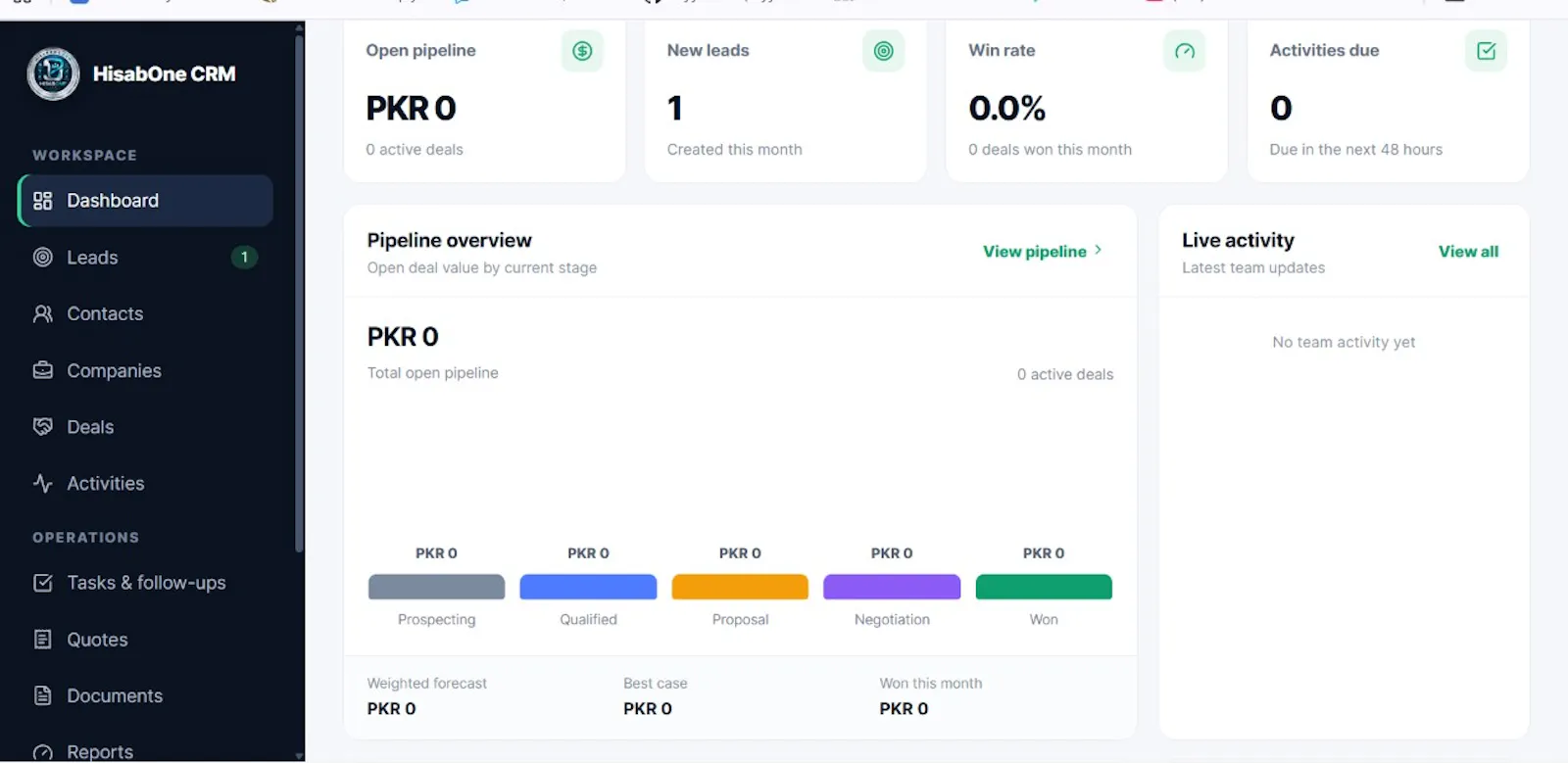This screenshot has width=1568, height=763.
Task: Click the HisabOne CRM logo icon
Action: pyautogui.click(x=53, y=73)
